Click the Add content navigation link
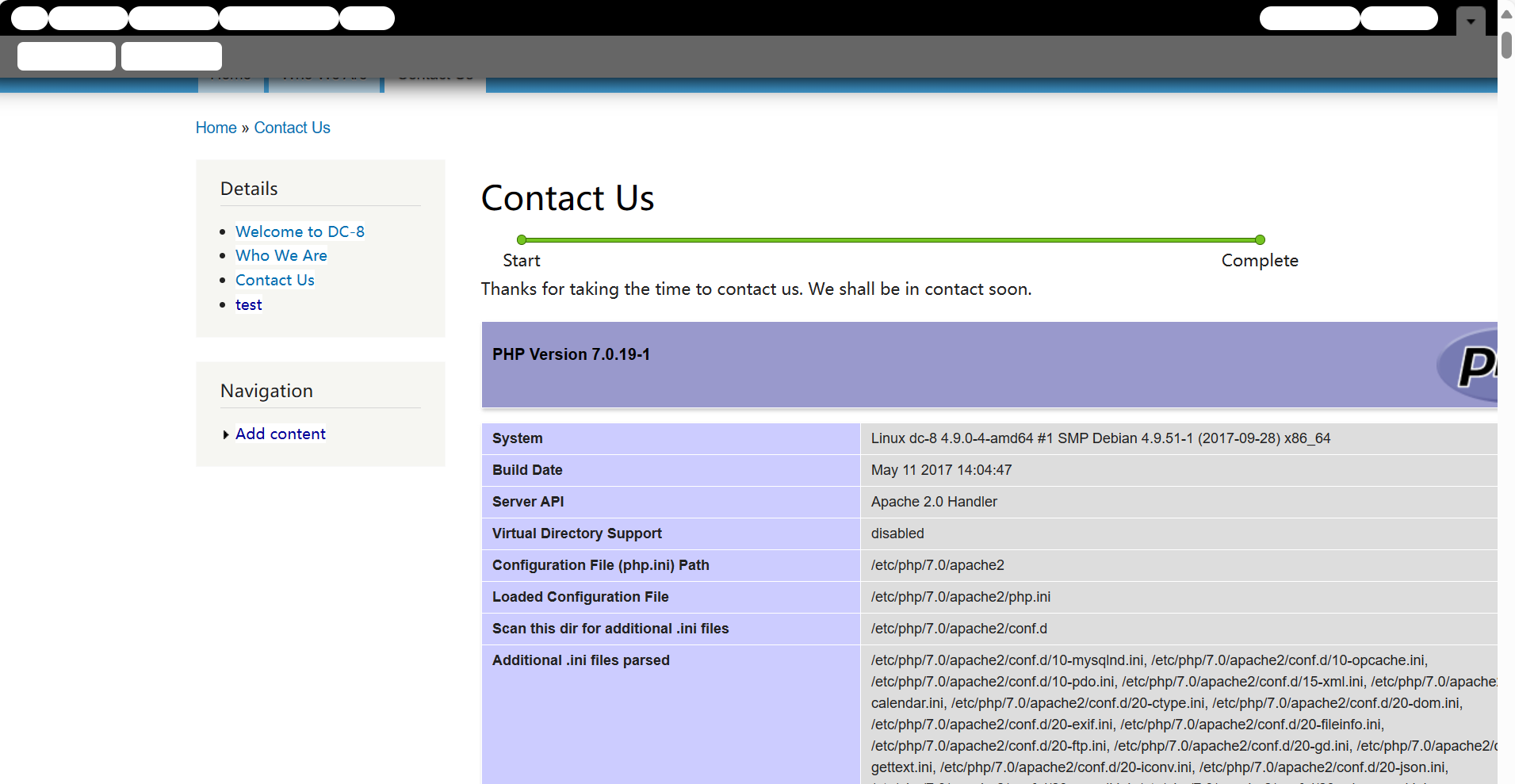Viewport: 1515px width, 784px height. (281, 434)
